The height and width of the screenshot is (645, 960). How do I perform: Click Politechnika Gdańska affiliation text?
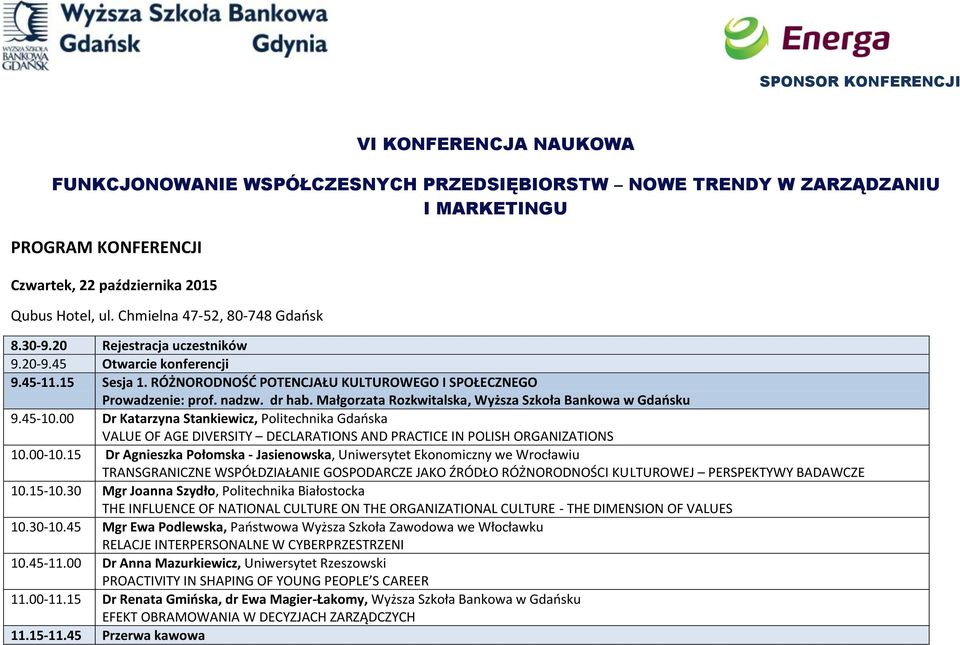[324, 419]
